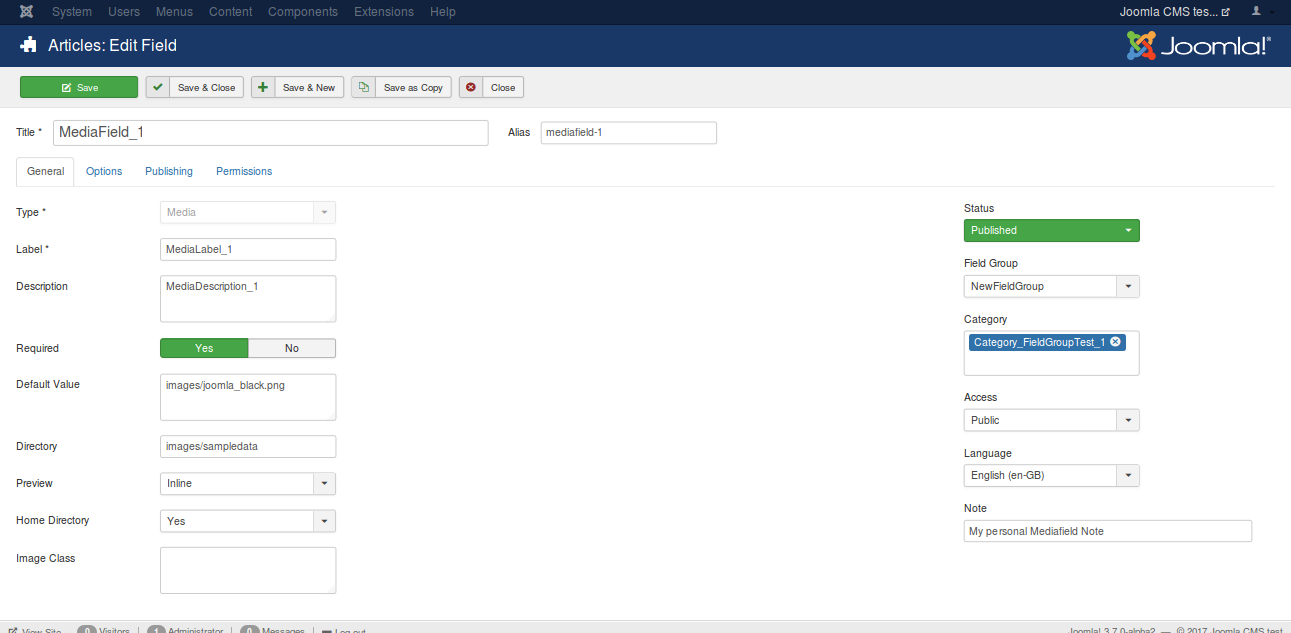Screen dimensions: 1291x633
Task: Set Required to Yes
Action: pyautogui.click(x=204, y=348)
